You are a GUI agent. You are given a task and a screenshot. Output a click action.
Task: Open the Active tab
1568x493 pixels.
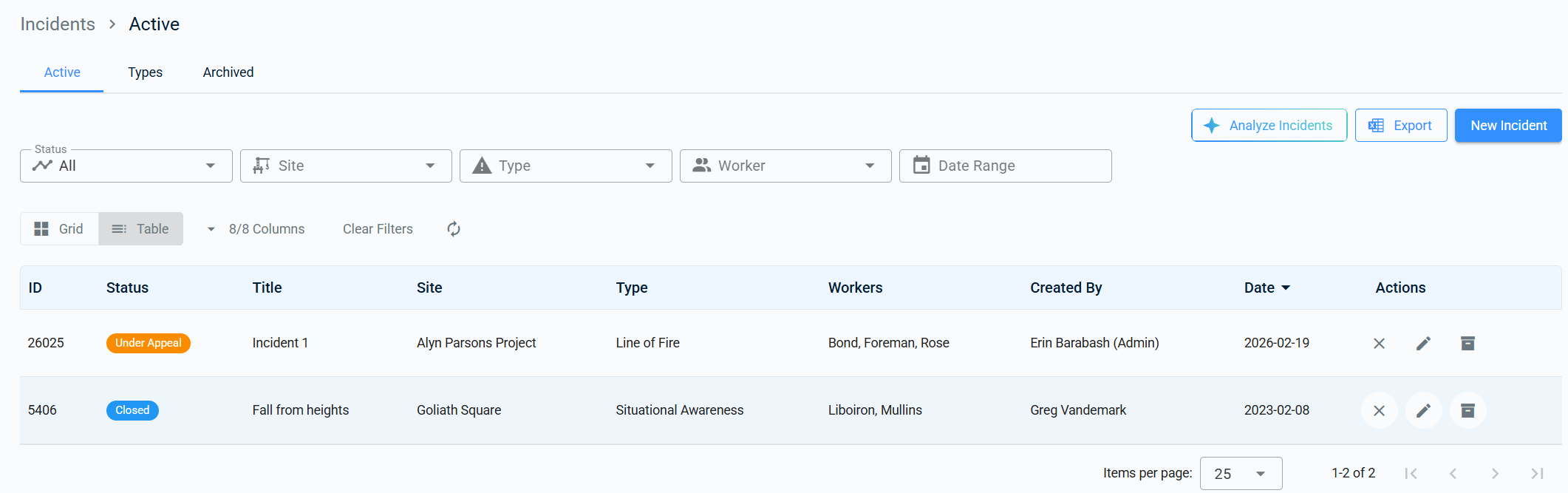coord(62,72)
